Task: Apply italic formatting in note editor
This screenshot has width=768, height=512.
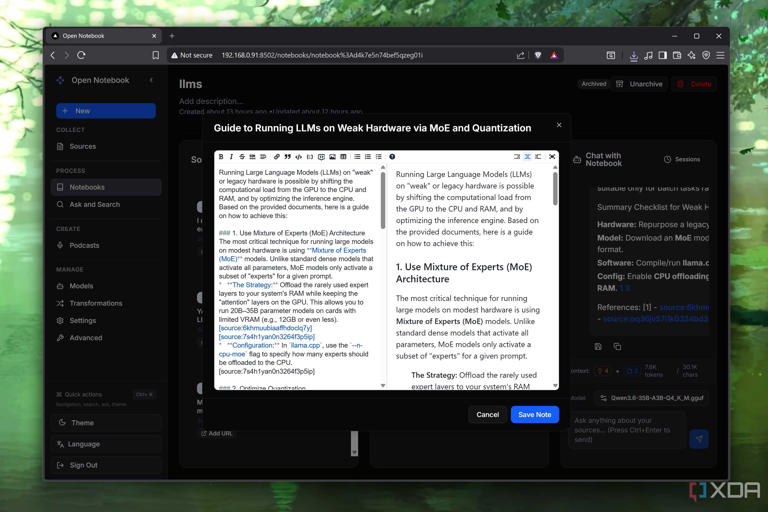Action: click(231, 157)
